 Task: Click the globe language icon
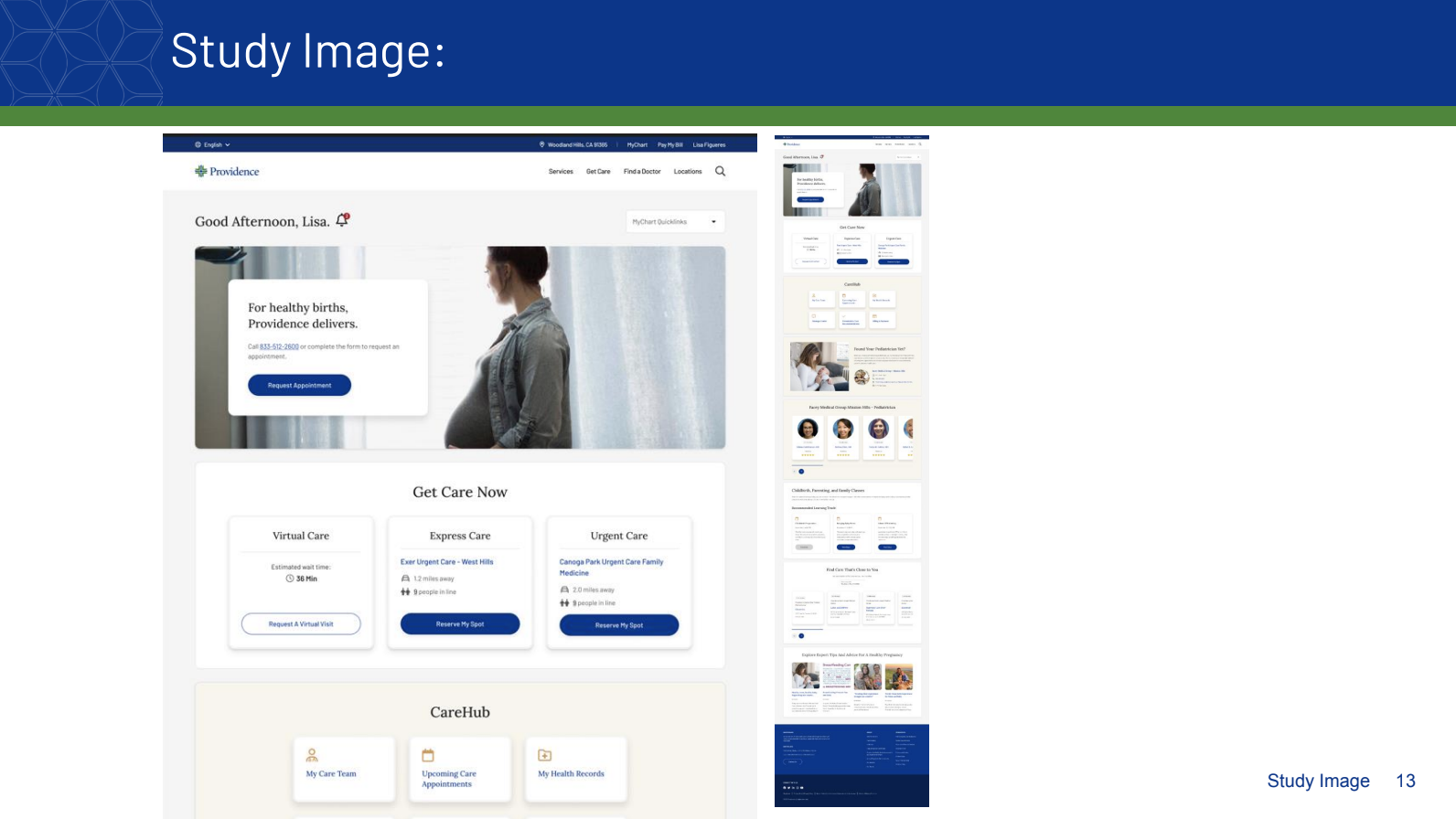pos(198,144)
